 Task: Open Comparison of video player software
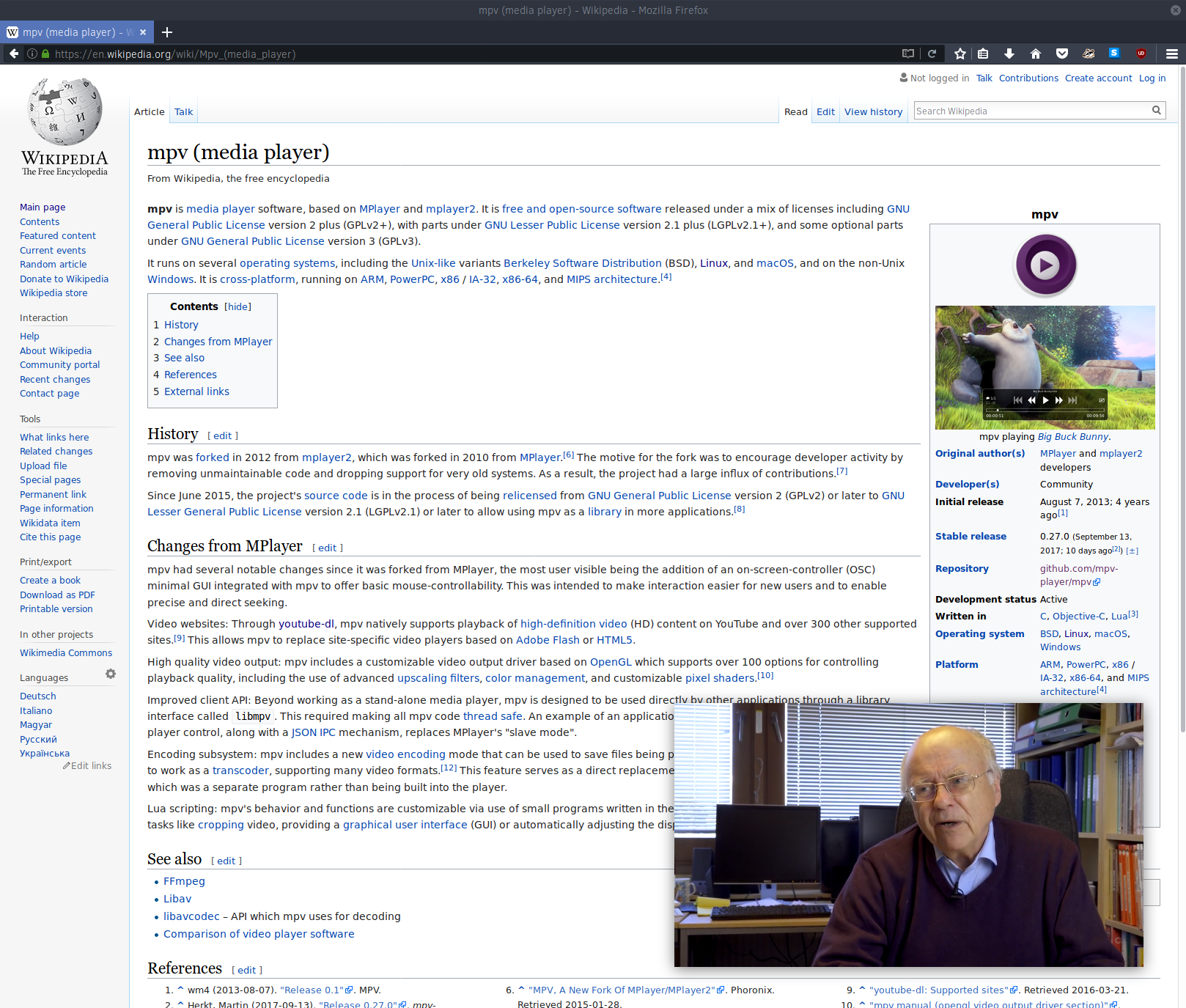pyautogui.click(x=259, y=934)
